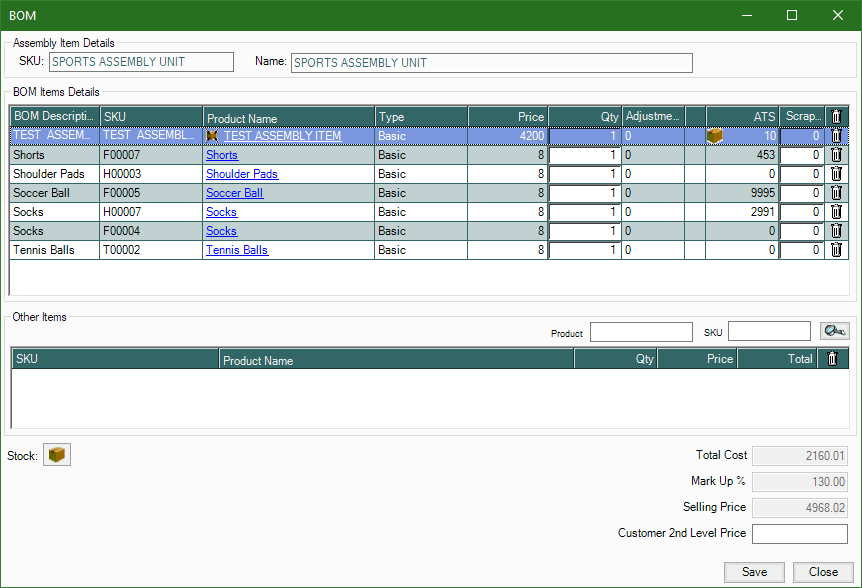
Task: Click the Qty field for the Shorts row
Action: tap(585, 155)
